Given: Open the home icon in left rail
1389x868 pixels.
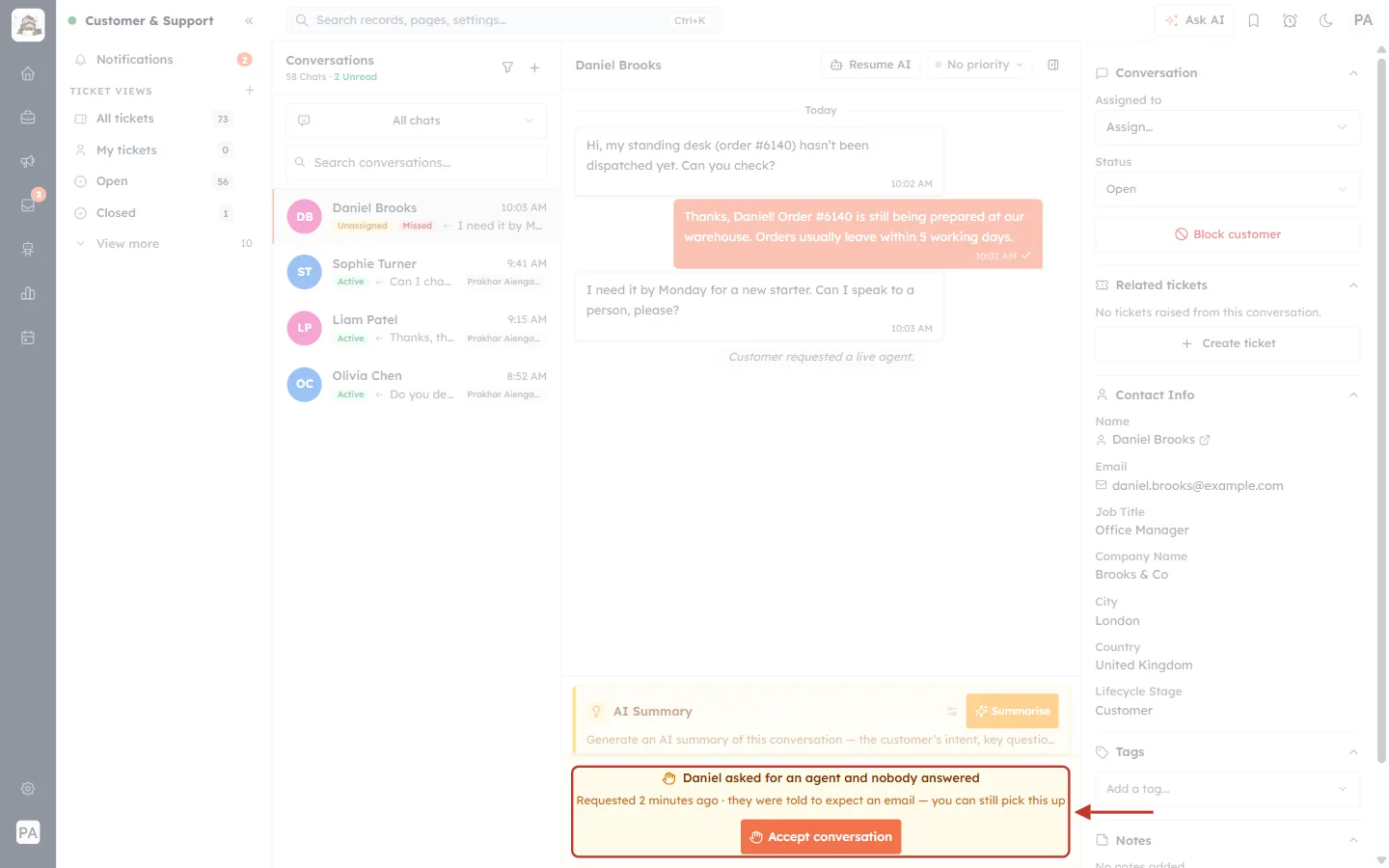Looking at the screenshot, I should (28, 73).
